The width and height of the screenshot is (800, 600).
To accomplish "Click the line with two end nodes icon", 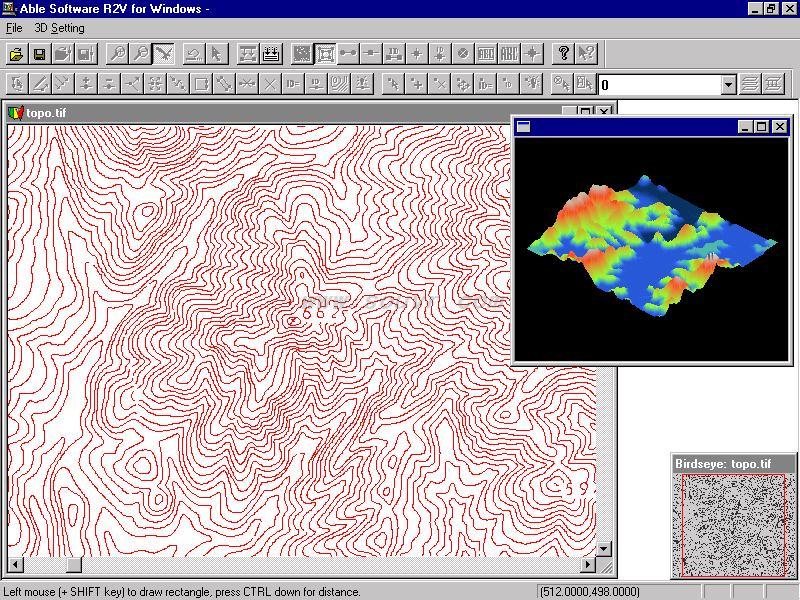I will point(348,54).
